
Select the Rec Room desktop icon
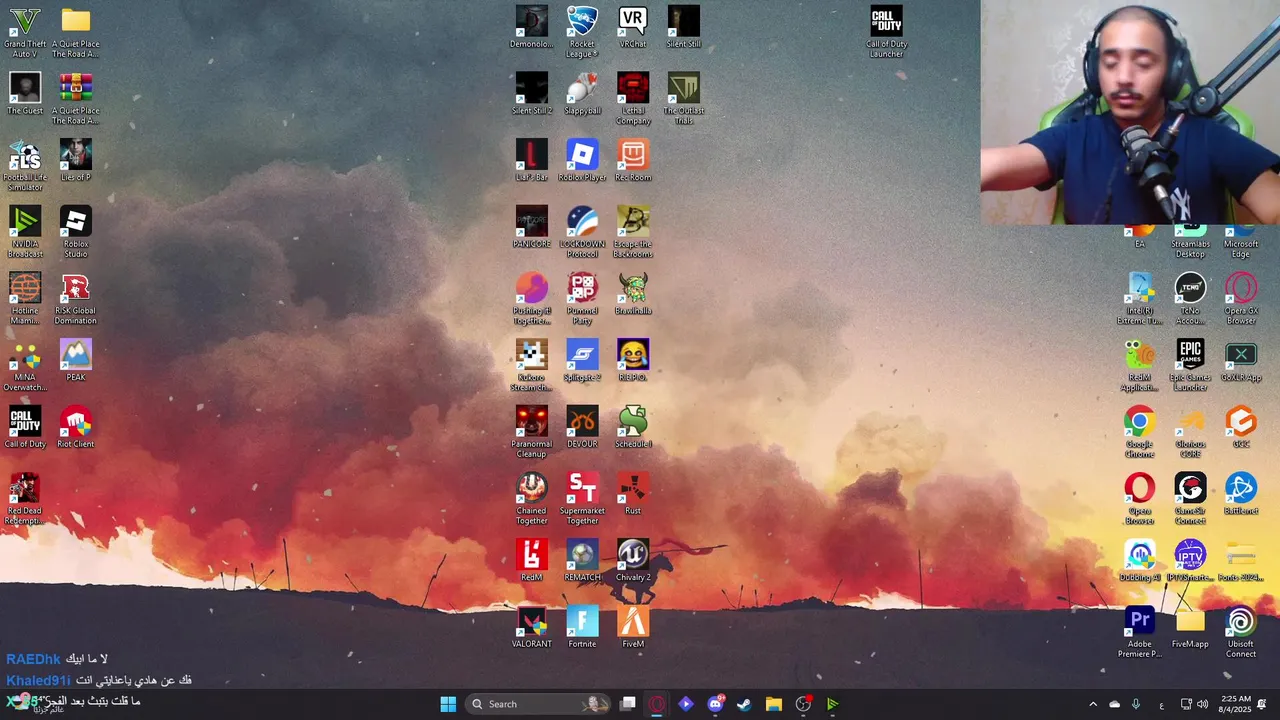pos(633,161)
